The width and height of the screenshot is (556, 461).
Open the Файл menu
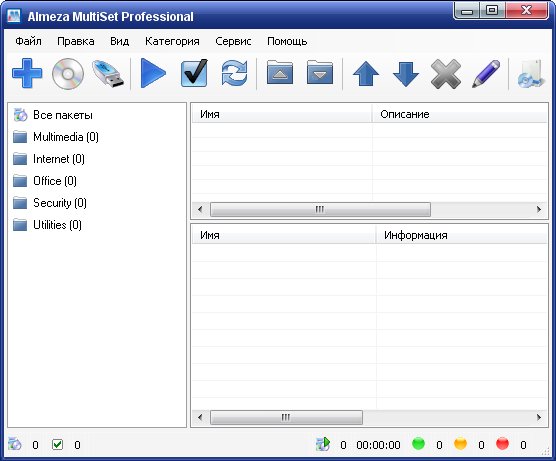28,41
